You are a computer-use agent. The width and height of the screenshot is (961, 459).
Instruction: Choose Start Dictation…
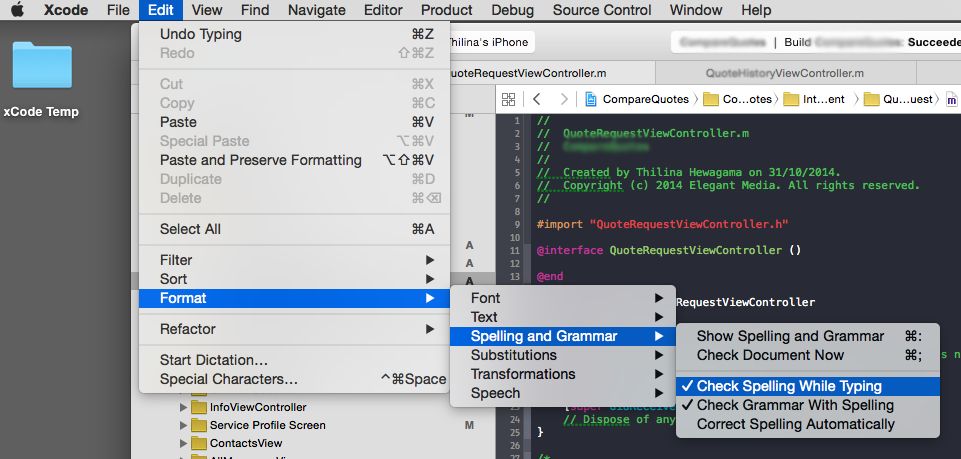(294, 360)
